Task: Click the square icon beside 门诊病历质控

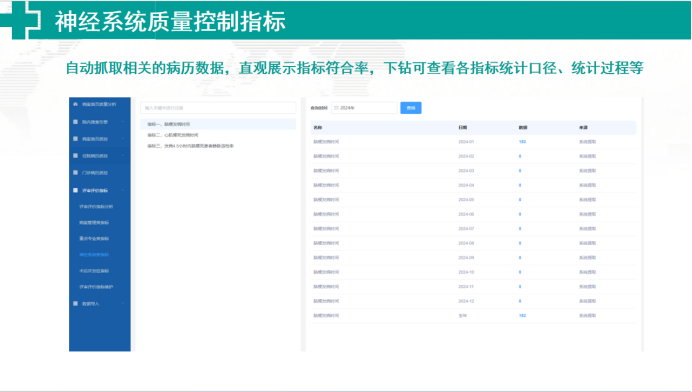Action: tap(75, 173)
